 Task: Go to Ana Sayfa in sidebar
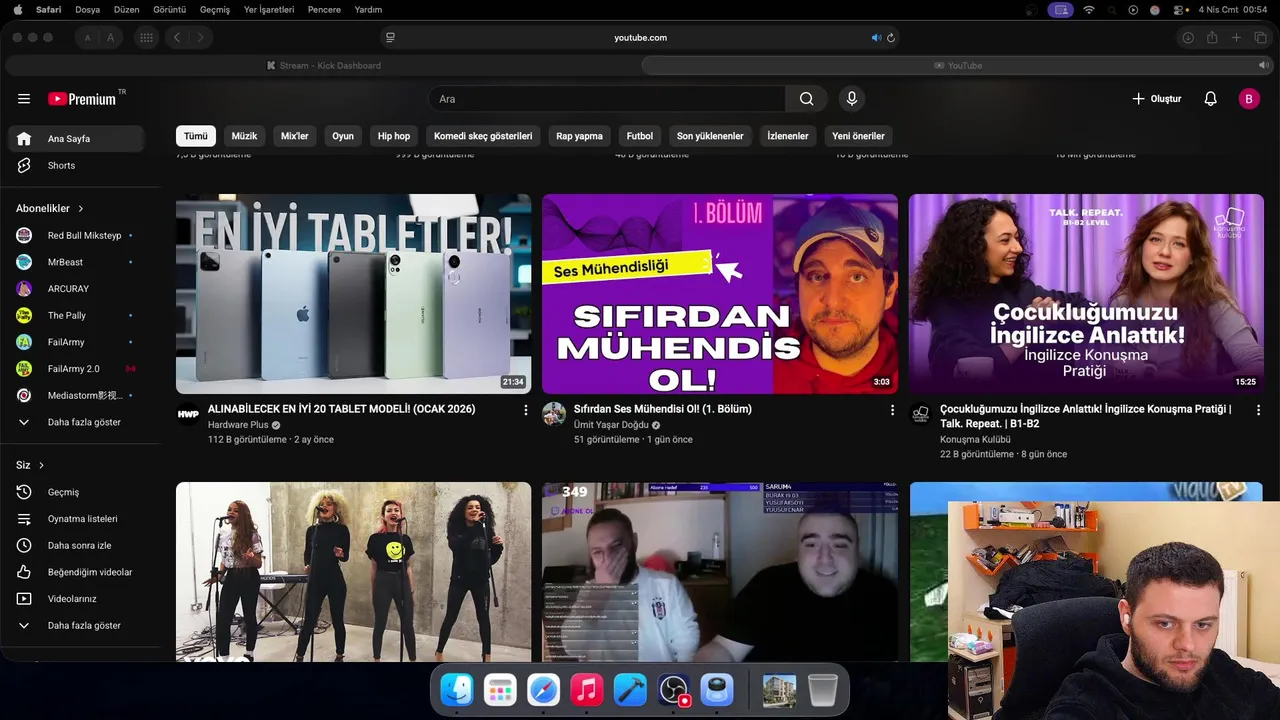(x=76, y=139)
